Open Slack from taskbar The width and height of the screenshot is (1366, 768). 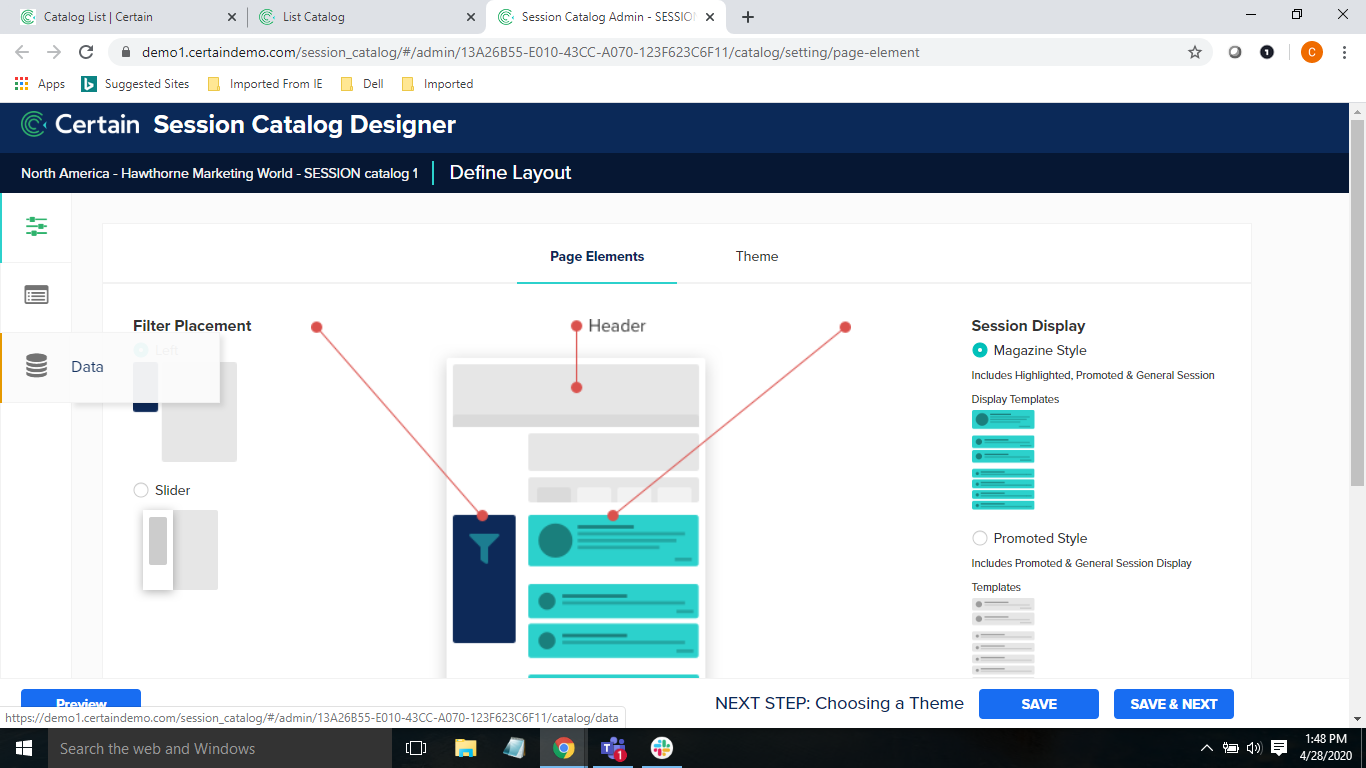point(662,748)
